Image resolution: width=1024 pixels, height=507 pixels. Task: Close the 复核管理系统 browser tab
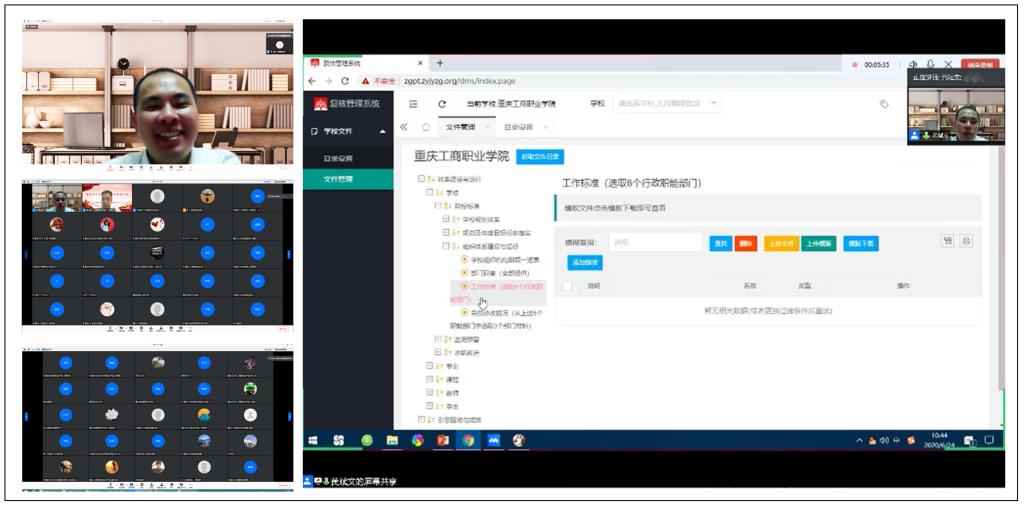pyautogui.click(x=421, y=63)
